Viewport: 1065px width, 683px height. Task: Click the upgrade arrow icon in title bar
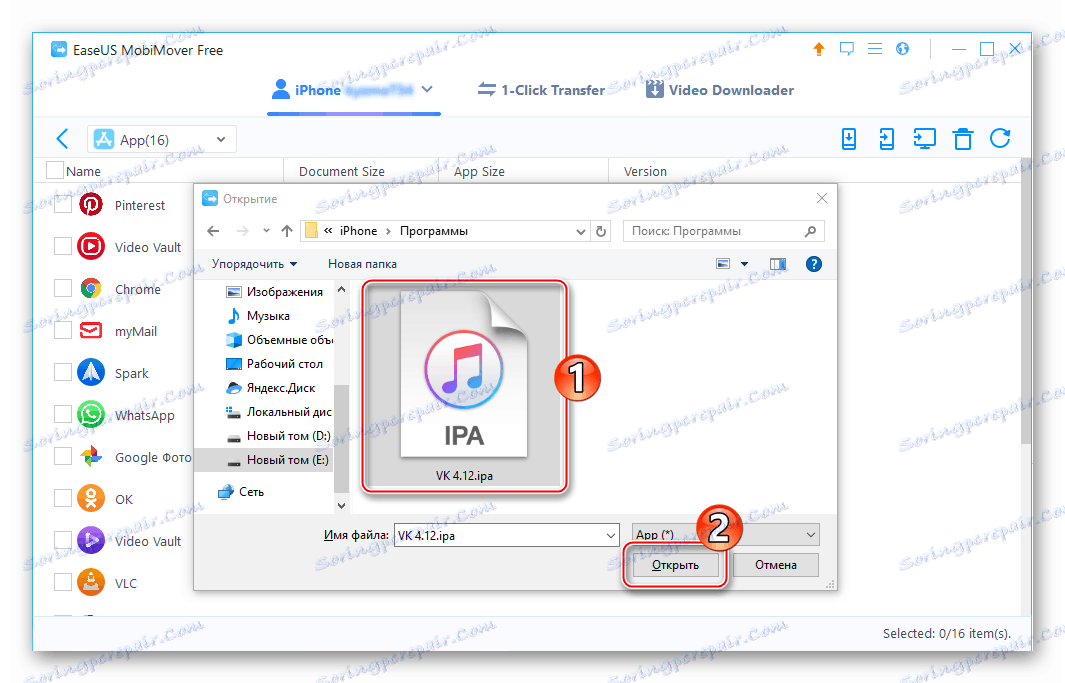(818, 49)
